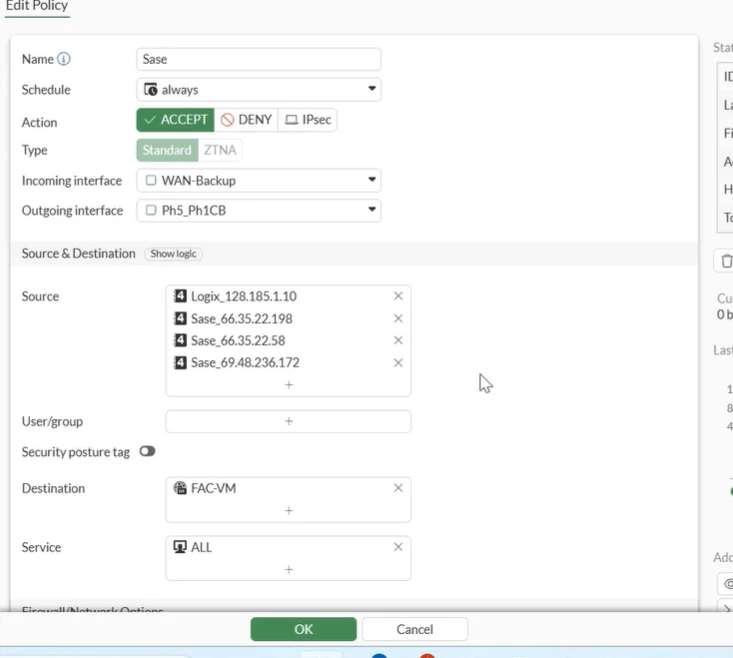Viewport: 733px width, 658px height.
Task: Select the Sase_66.35.22.58 source text
Action: pyautogui.click(x=238, y=341)
